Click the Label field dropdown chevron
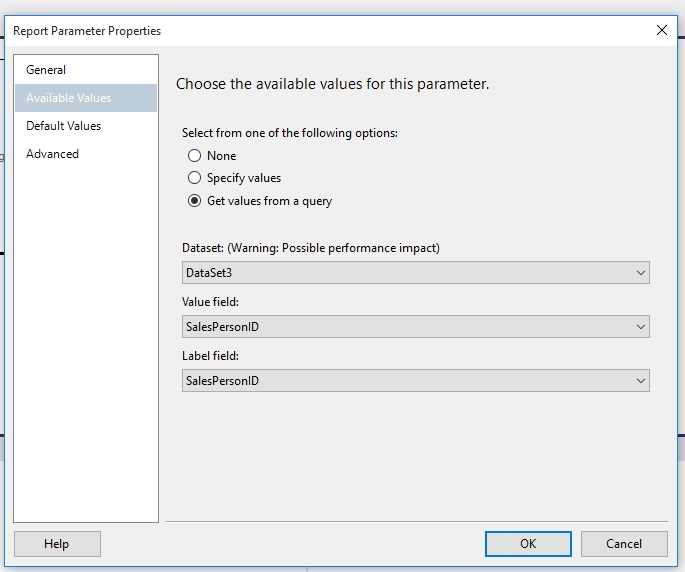The image size is (685, 572). [640, 381]
